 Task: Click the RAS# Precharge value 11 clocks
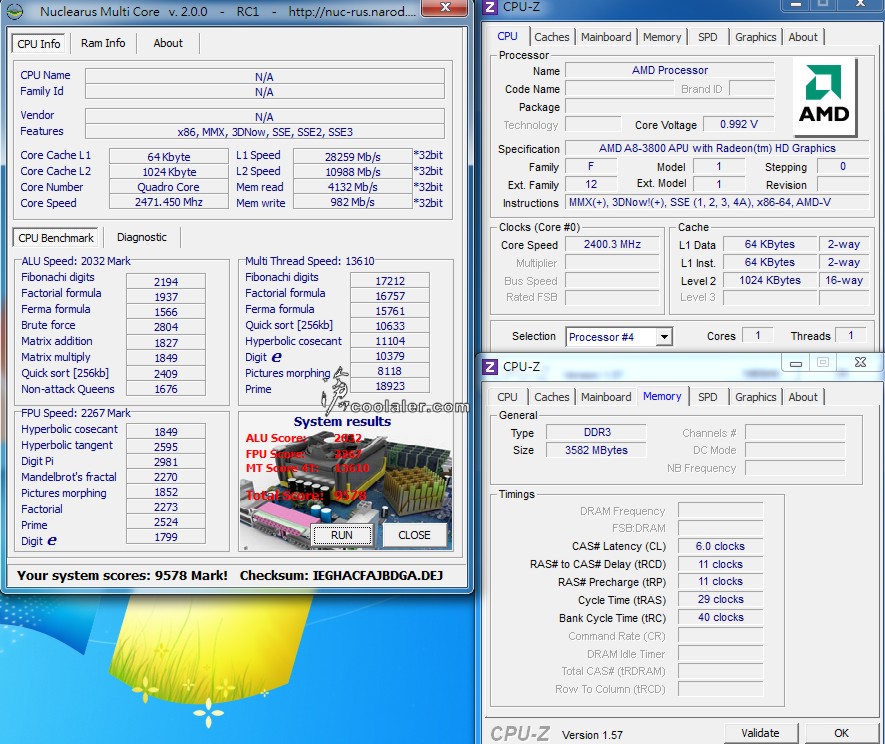pos(720,581)
